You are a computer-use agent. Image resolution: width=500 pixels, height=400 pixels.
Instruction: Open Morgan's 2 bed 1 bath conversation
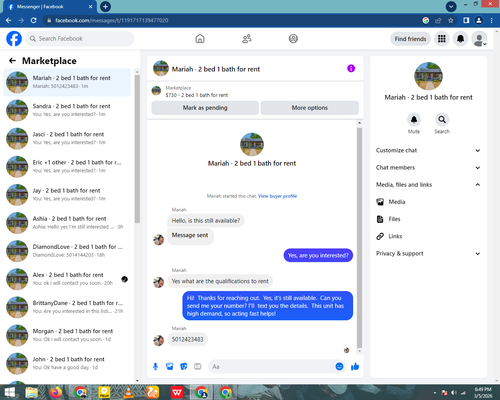point(67,335)
